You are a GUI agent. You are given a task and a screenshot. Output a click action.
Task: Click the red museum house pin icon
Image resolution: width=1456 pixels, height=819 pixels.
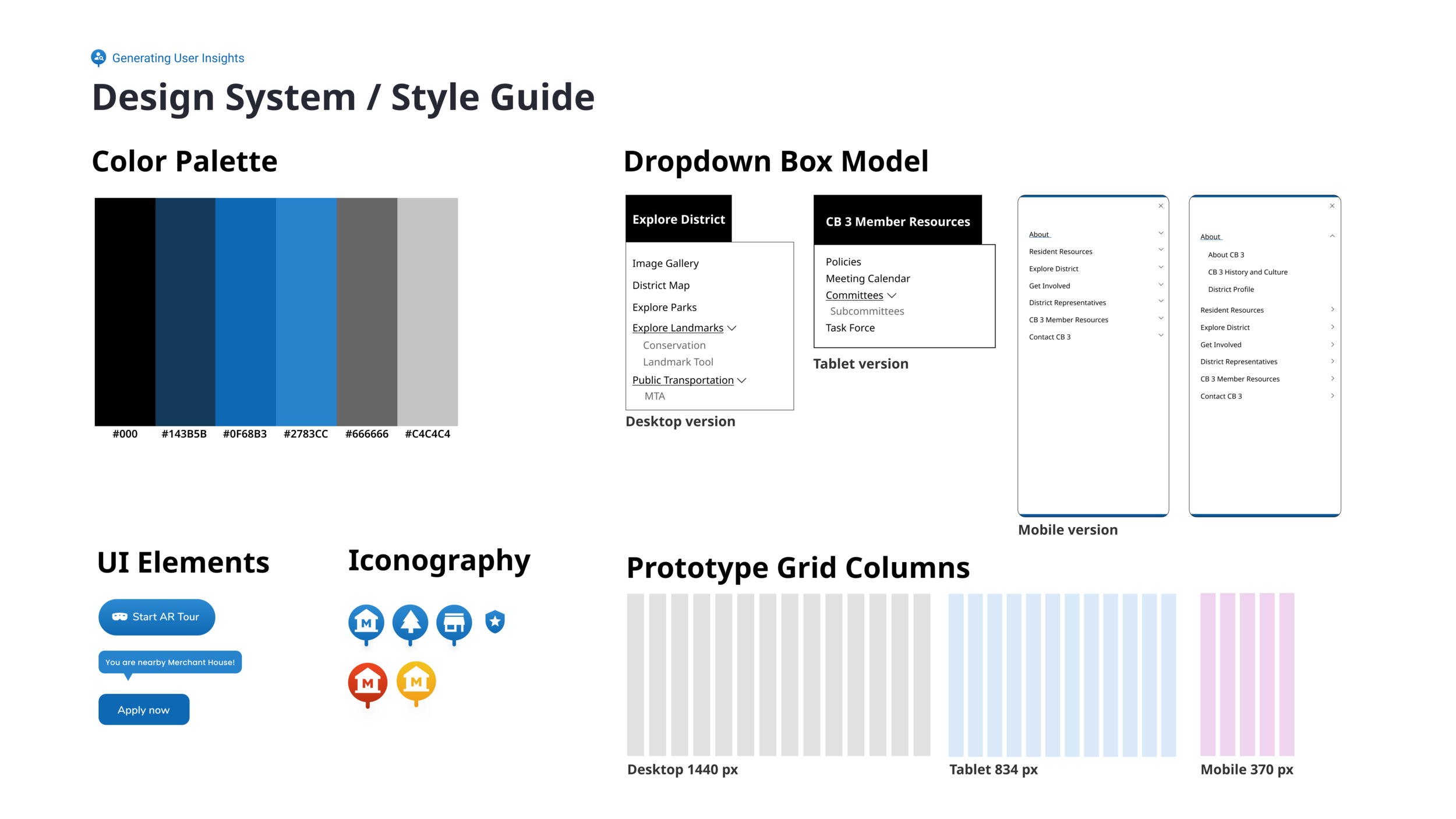[x=367, y=682]
